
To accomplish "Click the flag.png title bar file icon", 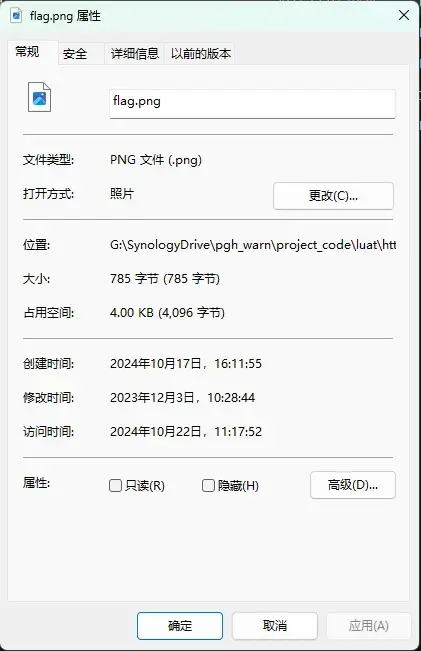I will pos(16,16).
